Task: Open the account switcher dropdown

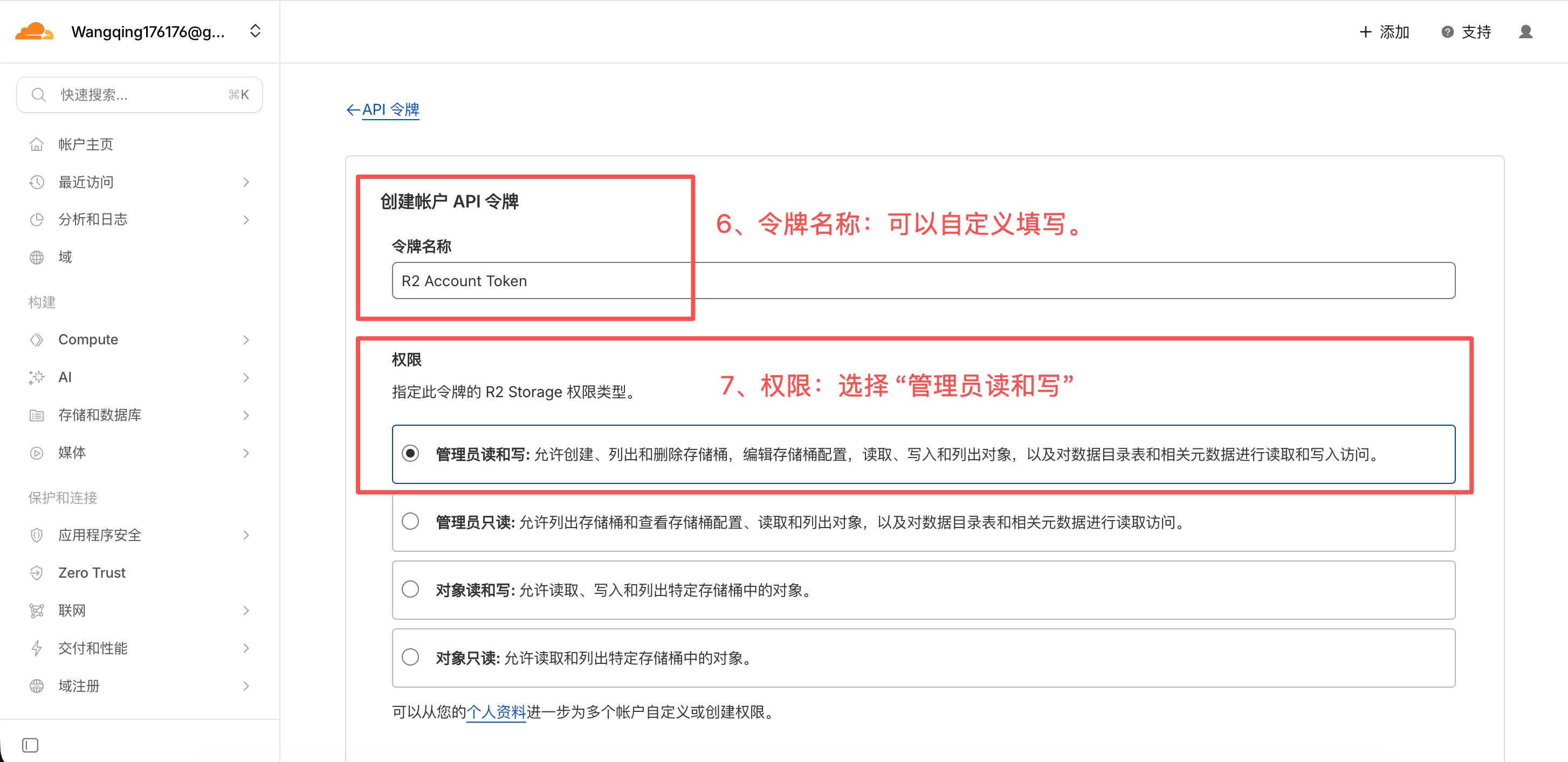Action: 255,31
